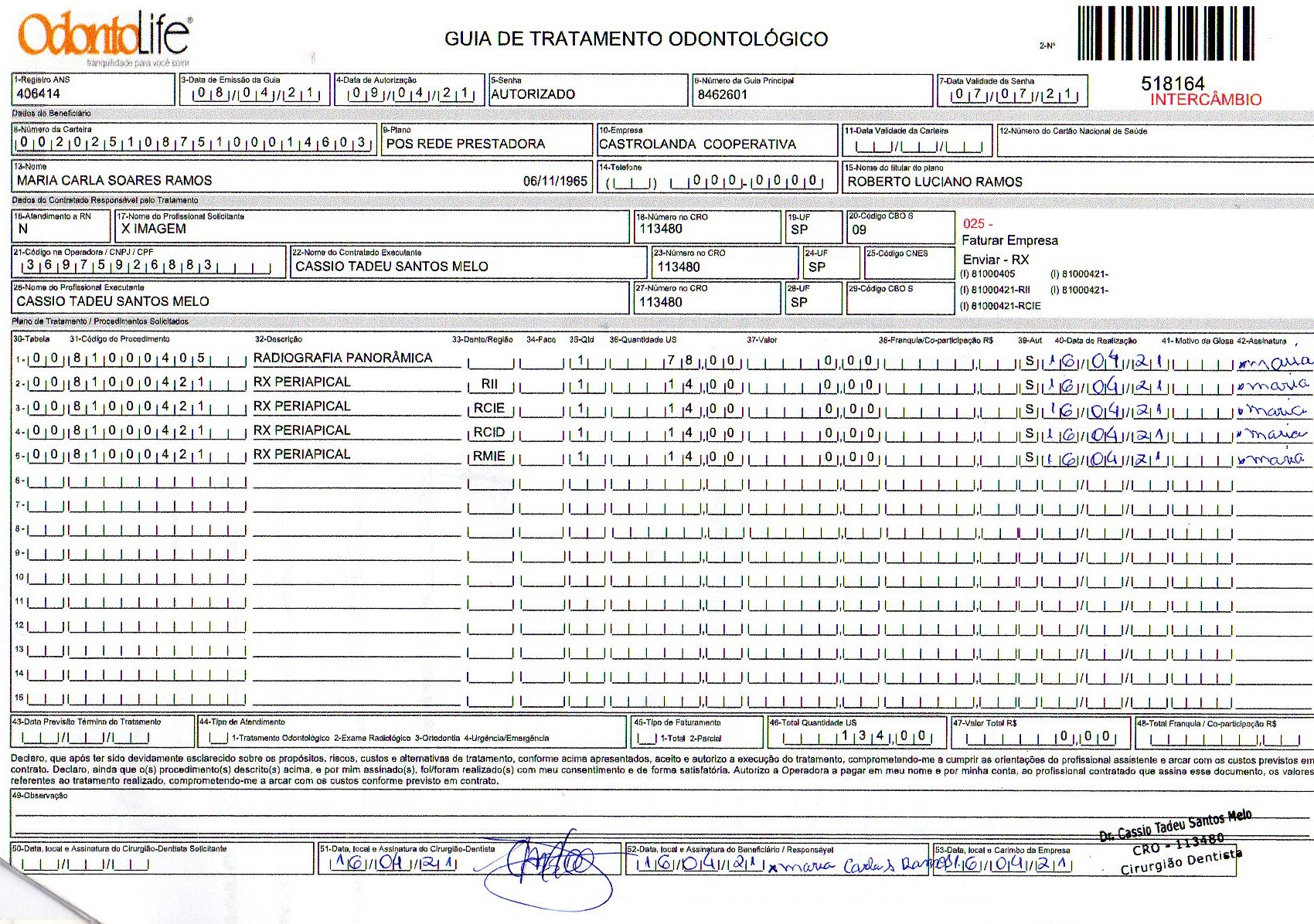Click the handwritten signature in procedure row 1

pos(1275,361)
